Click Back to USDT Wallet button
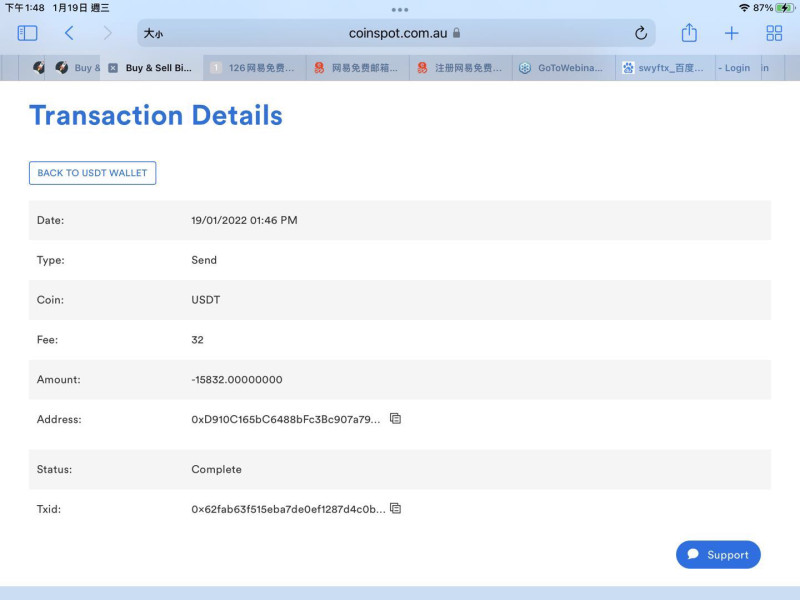The height and width of the screenshot is (600, 800). pos(92,173)
